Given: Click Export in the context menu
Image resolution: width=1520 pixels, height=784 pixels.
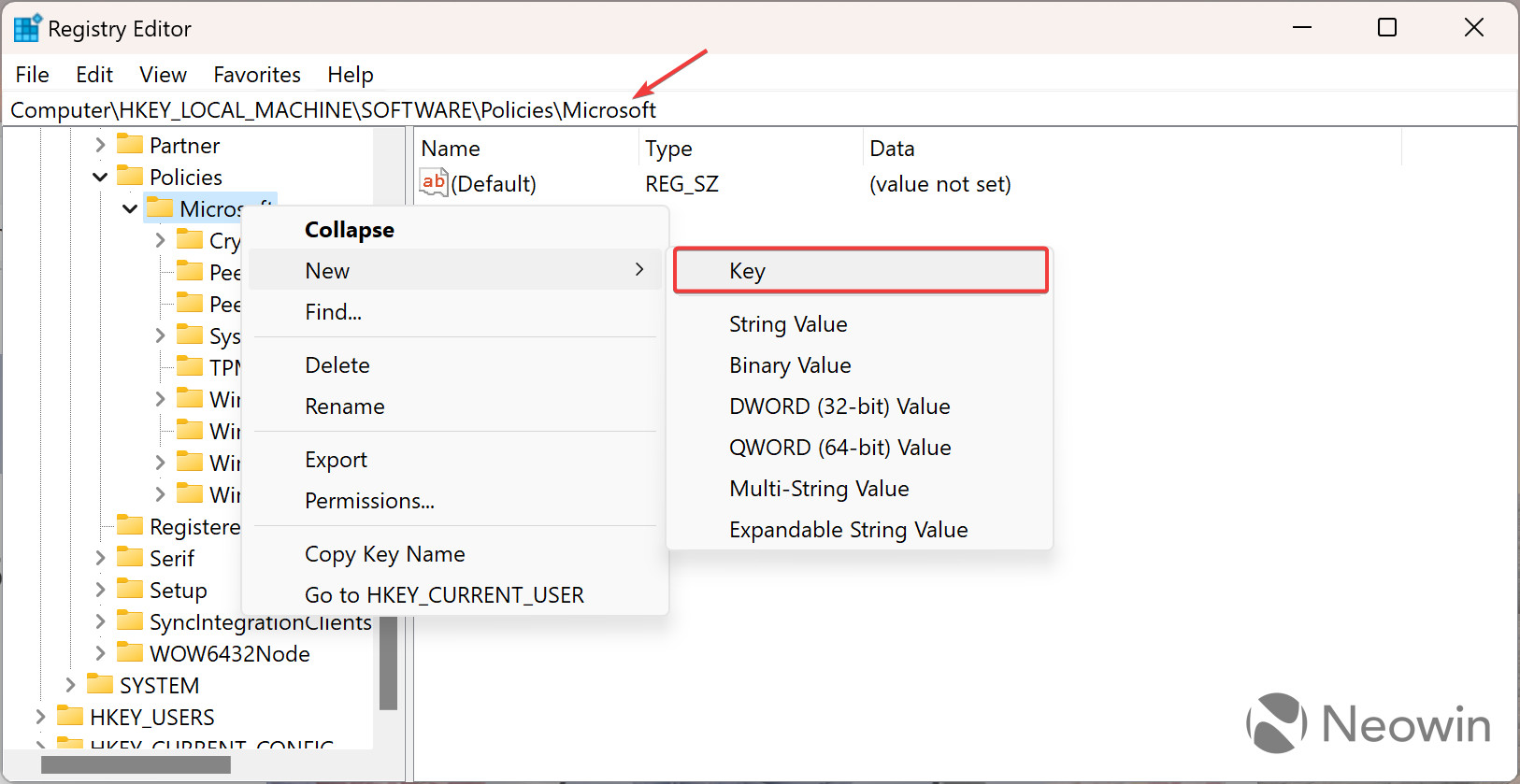Looking at the screenshot, I should 455,460.
